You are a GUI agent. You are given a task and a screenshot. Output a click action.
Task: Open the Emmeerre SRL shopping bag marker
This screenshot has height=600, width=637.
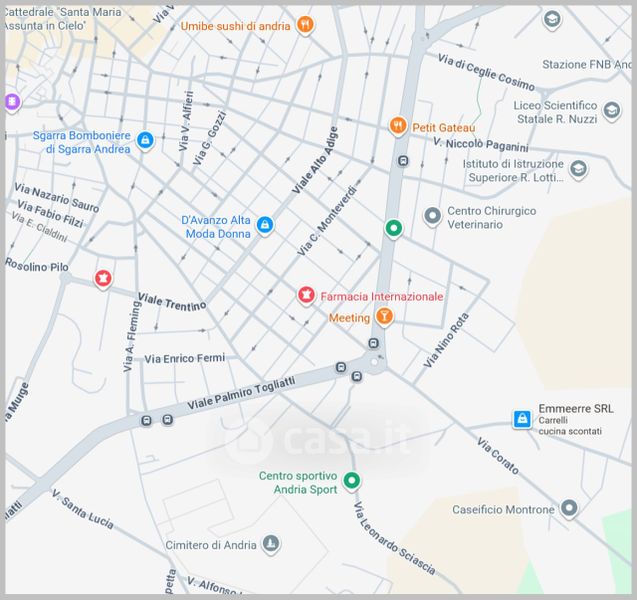[x=521, y=418]
